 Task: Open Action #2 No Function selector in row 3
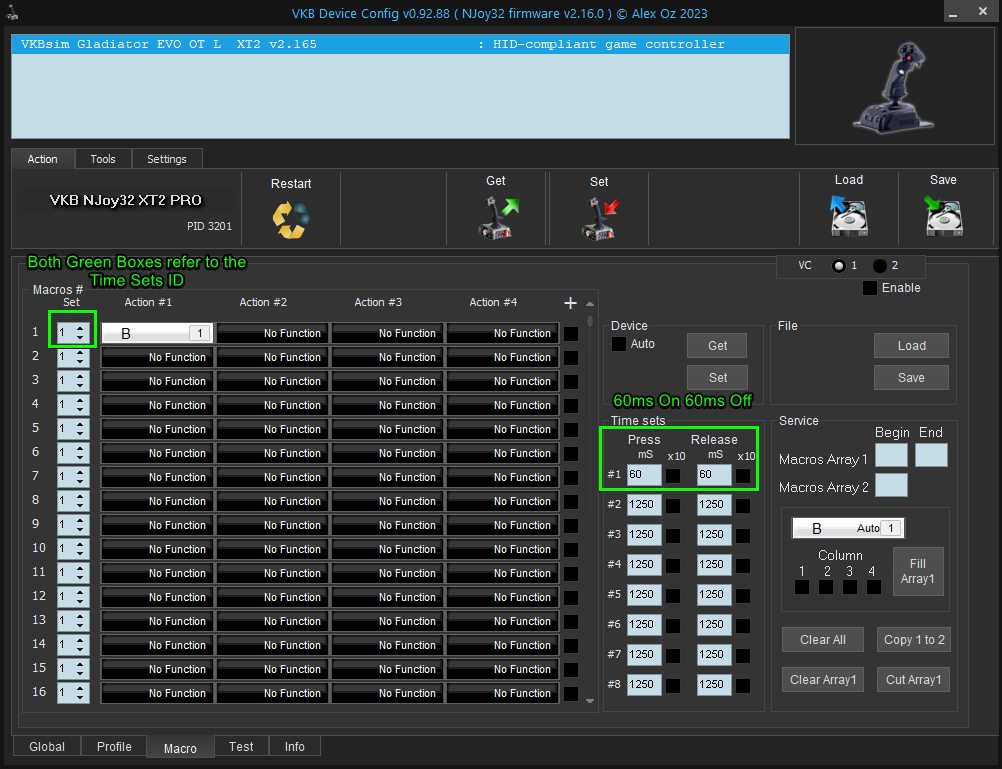point(272,381)
